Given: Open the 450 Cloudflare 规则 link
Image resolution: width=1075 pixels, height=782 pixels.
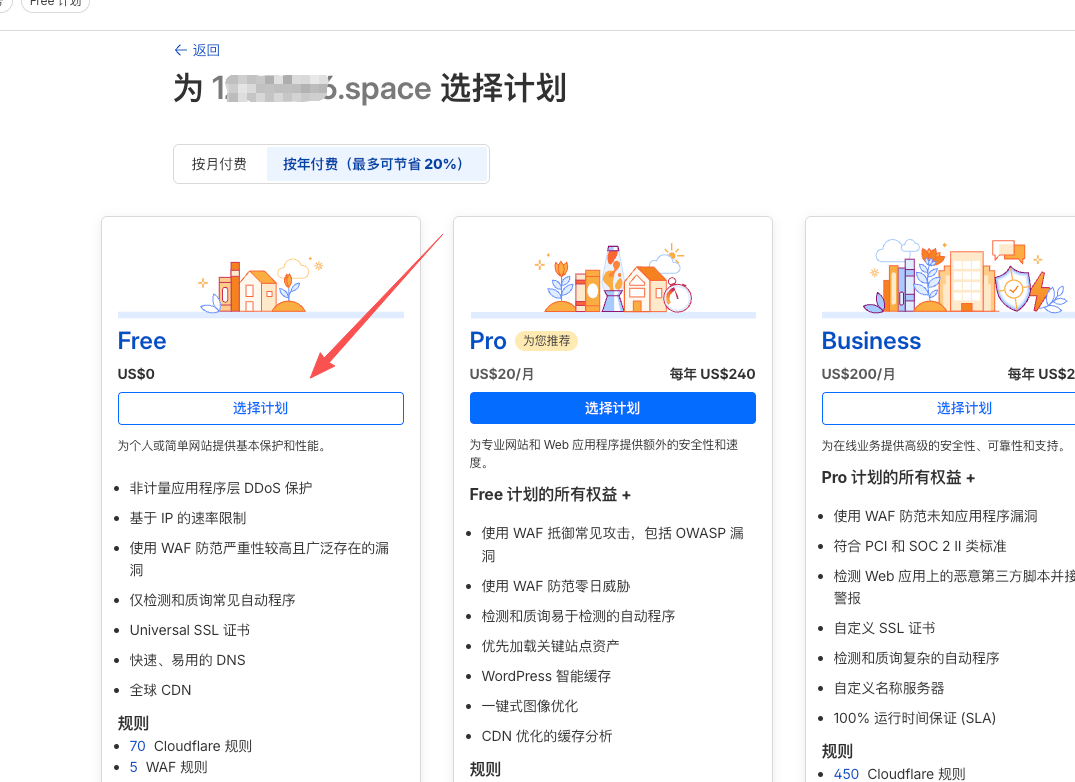Looking at the screenshot, I should pyautogui.click(x=846, y=774).
